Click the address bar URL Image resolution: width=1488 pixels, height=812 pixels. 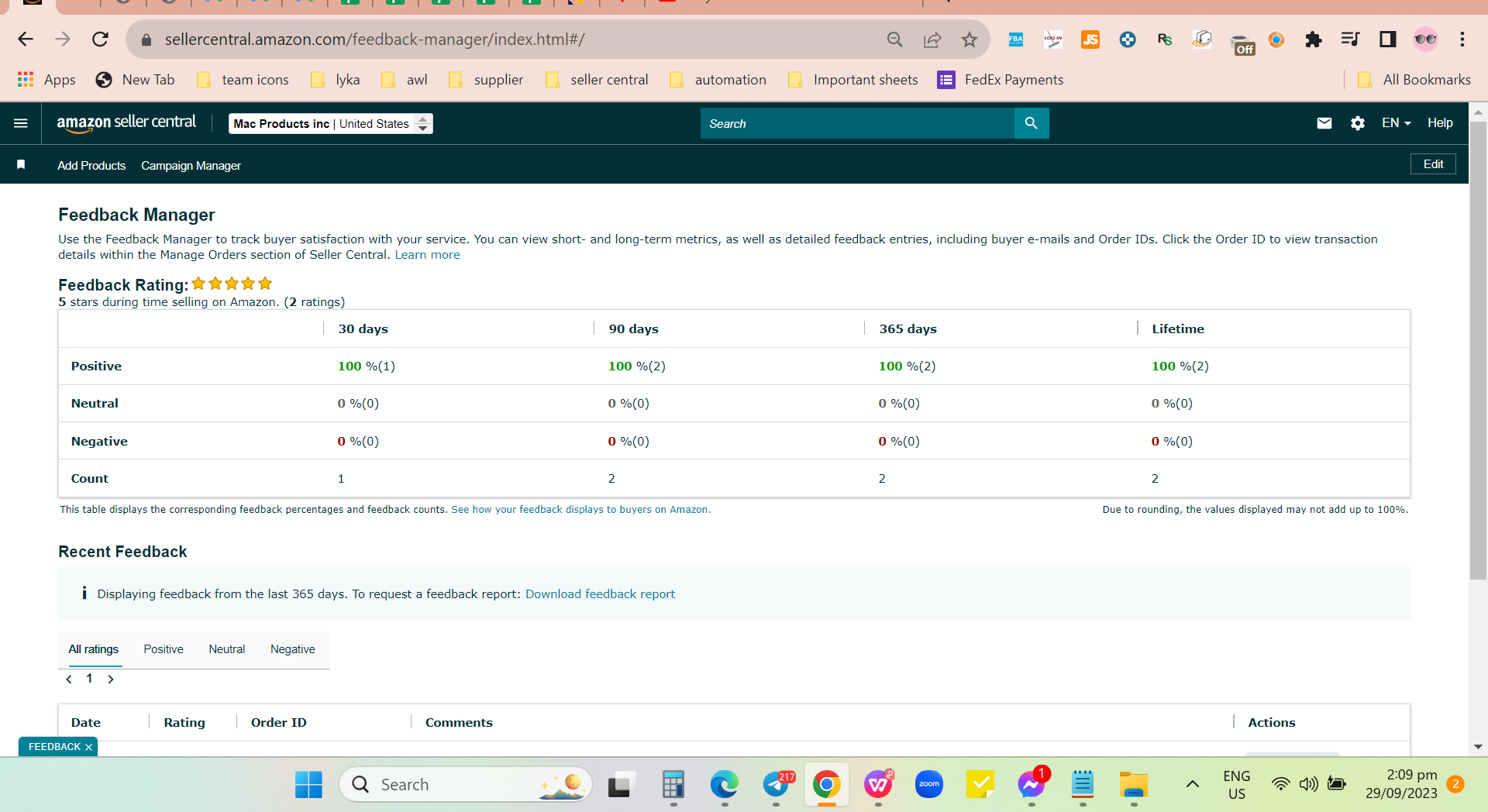375,39
